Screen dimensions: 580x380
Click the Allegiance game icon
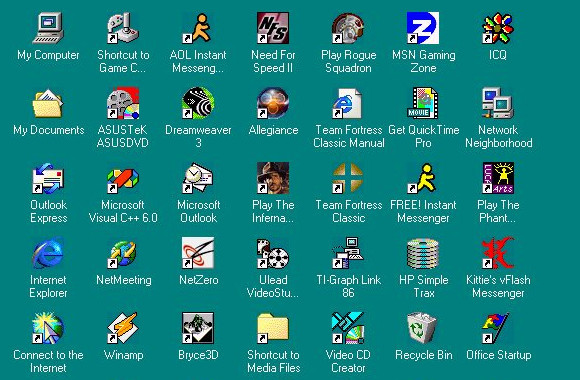tap(273, 103)
